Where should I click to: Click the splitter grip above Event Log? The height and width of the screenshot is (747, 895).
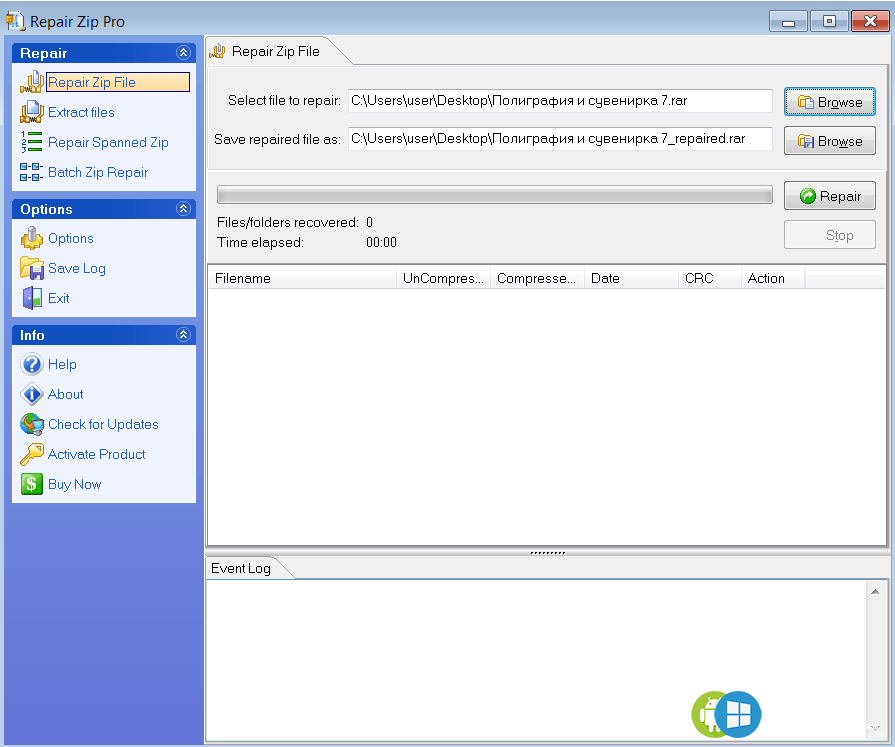547,552
